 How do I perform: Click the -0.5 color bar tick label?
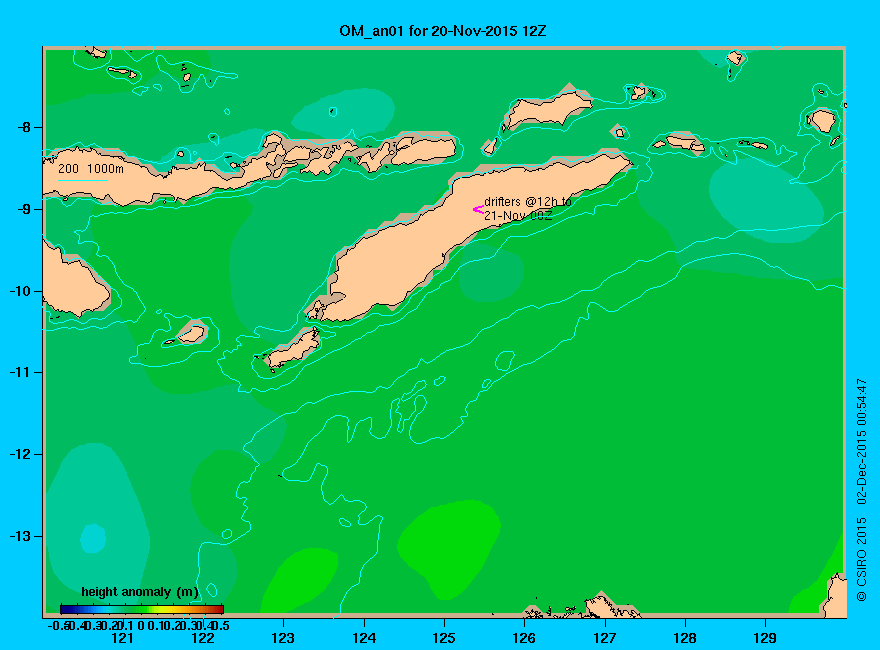tap(58, 626)
